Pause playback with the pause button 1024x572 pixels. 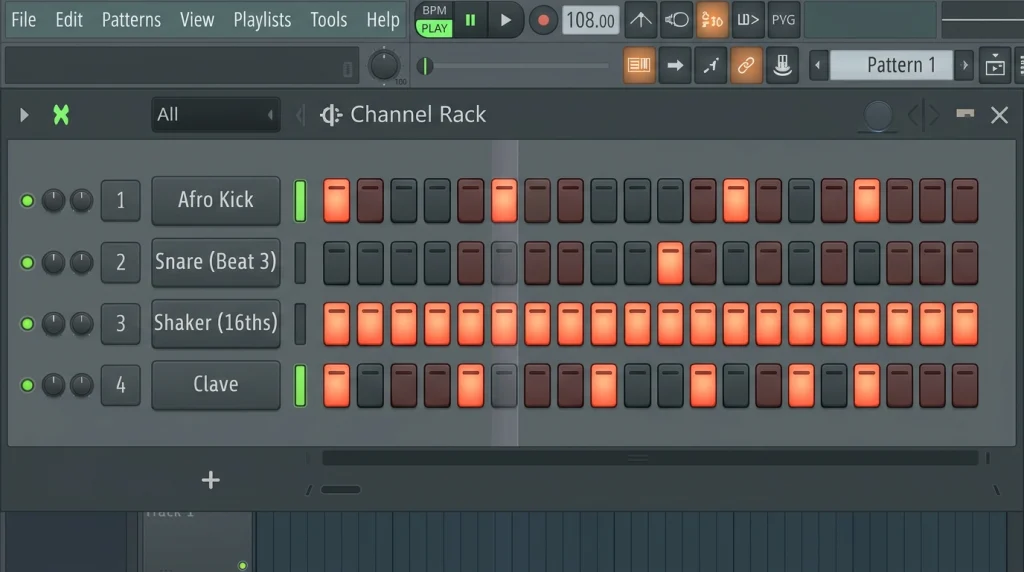[x=470, y=20]
